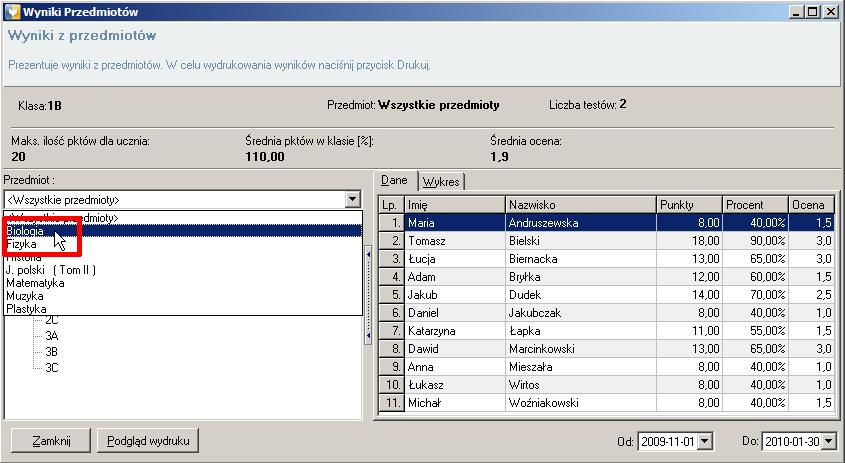Image resolution: width=845 pixels, height=463 pixels.
Task: Click the Wyniki Przedmiotów title bar icon
Action: tap(12, 11)
